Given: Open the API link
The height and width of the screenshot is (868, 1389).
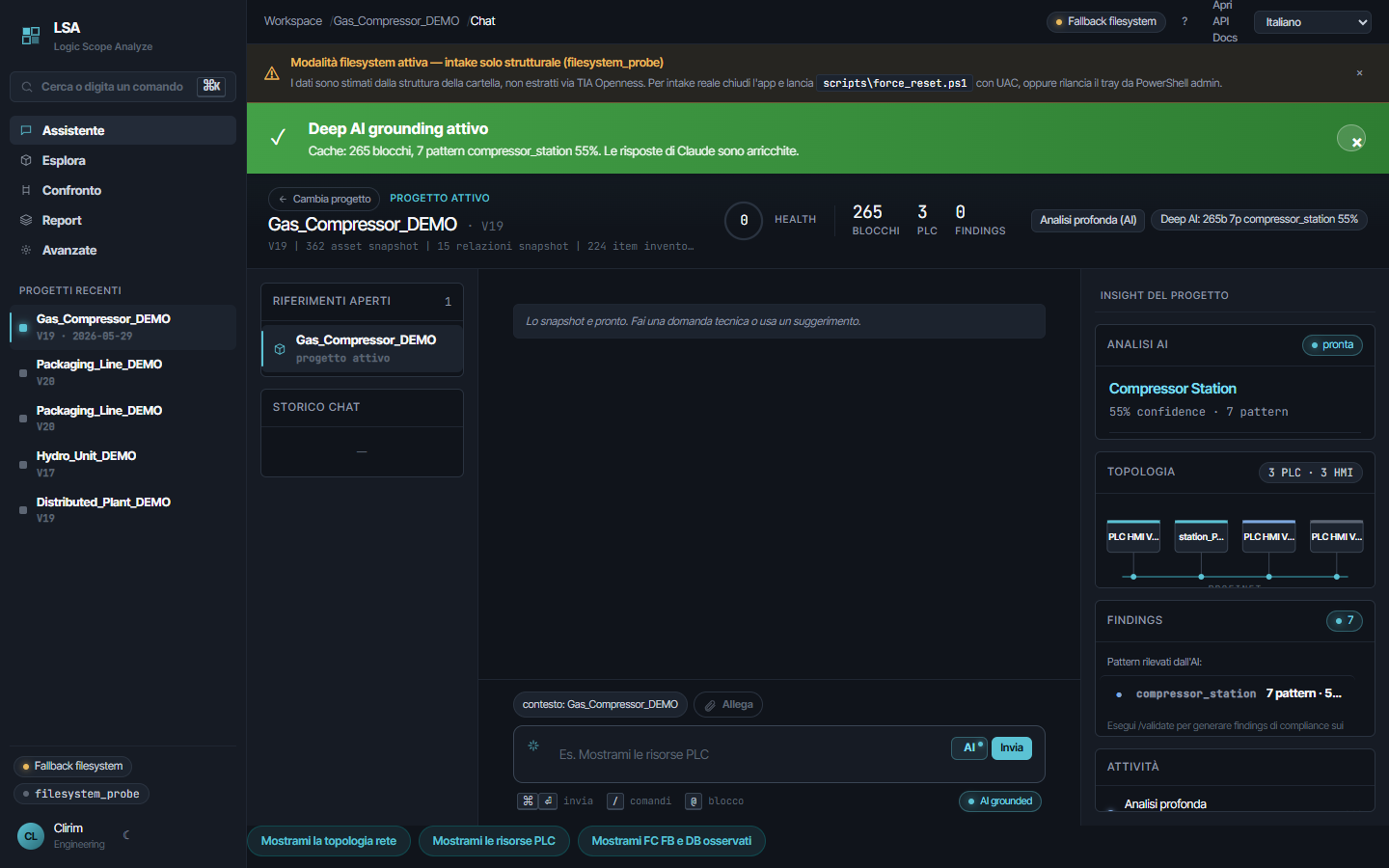Looking at the screenshot, I should pyautogui.click(x=1221, y=21).
